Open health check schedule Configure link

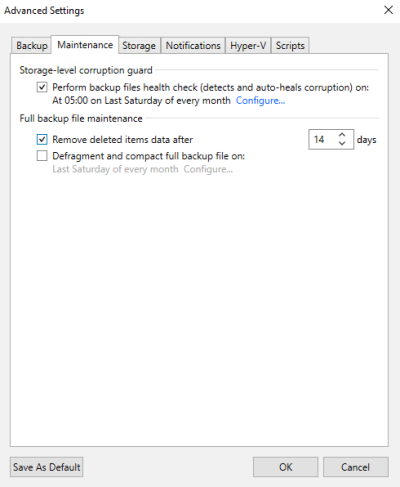pos(260,100)
